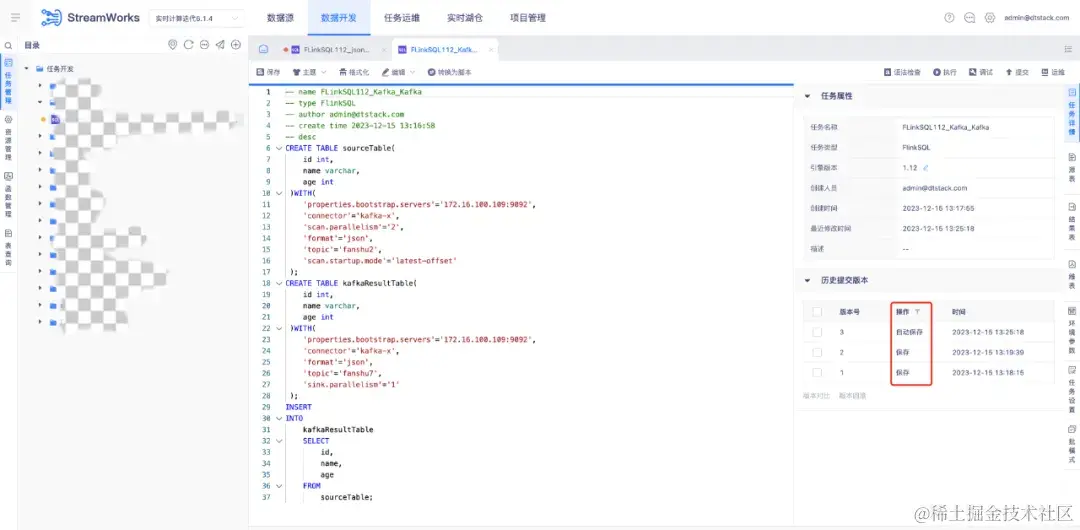
Task: Check the box for version 1
Action: (817, 372)
